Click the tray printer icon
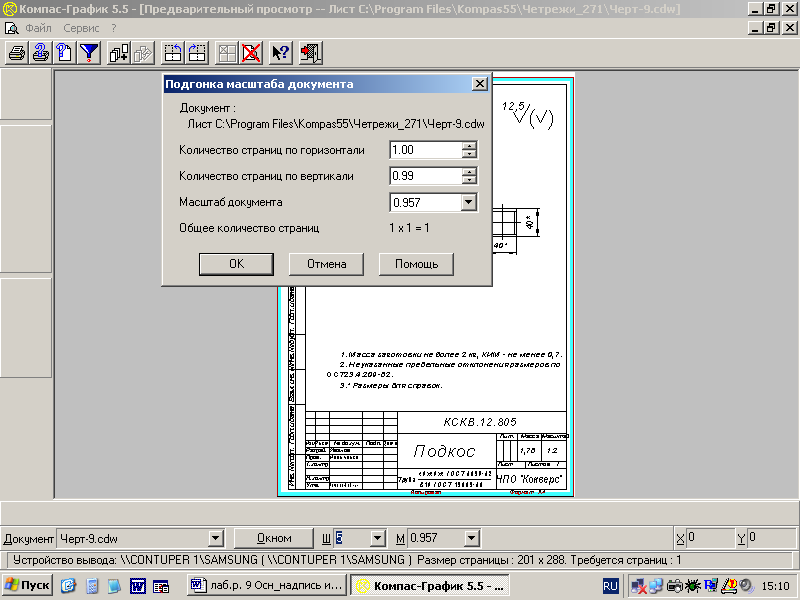800x600 pixels. coord(675,586)
